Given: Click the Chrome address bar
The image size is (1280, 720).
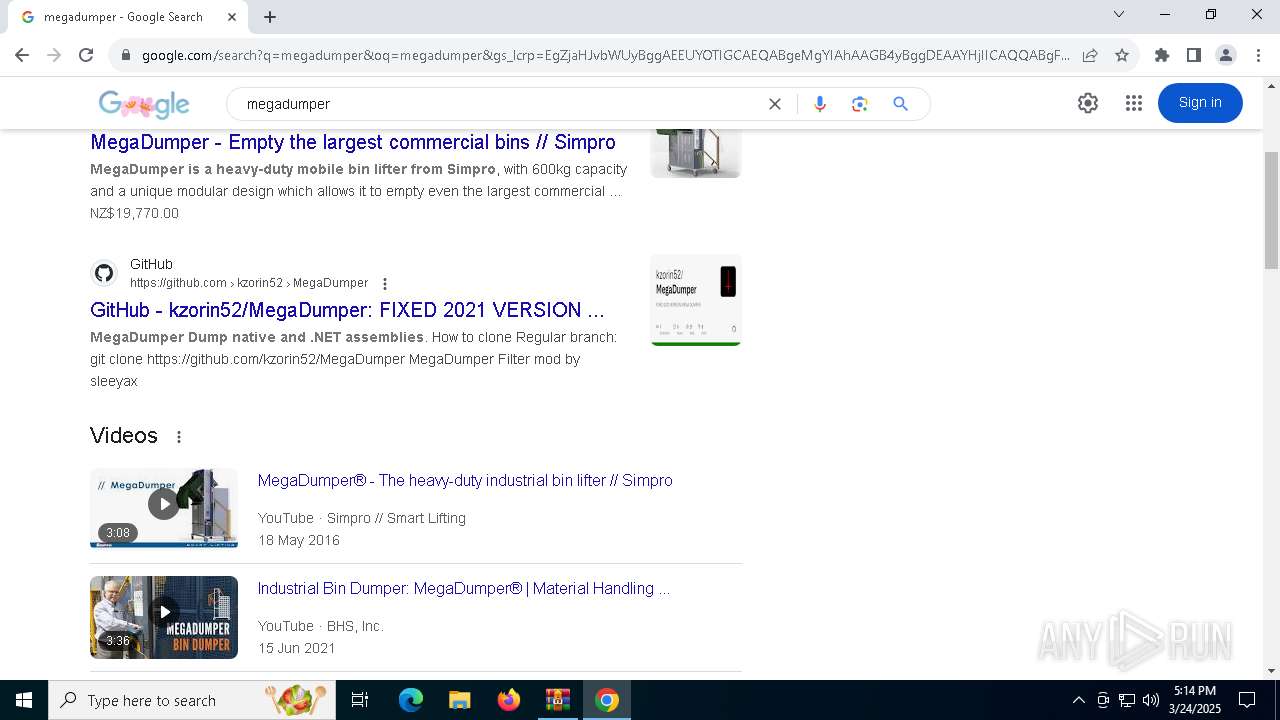Looking at the screenshot, I should [605, 55].
